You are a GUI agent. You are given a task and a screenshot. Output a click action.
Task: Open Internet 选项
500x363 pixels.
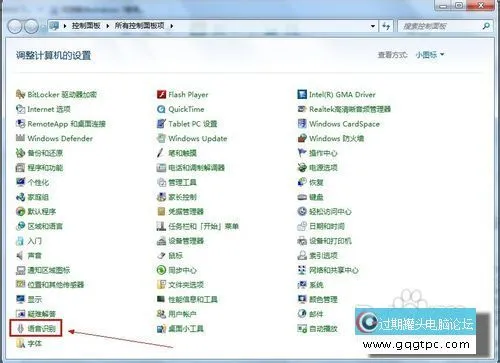[43, 109]
